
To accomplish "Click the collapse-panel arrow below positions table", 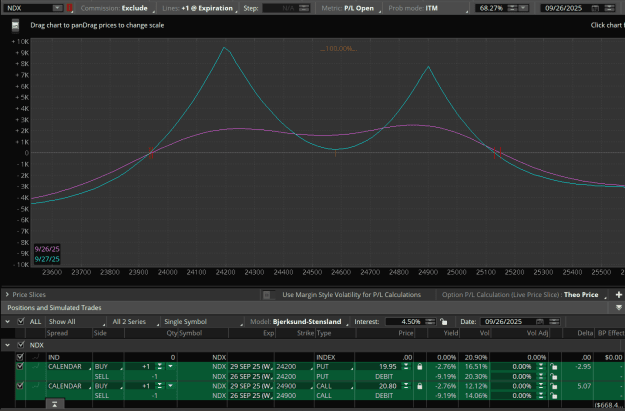I will 55,404.
